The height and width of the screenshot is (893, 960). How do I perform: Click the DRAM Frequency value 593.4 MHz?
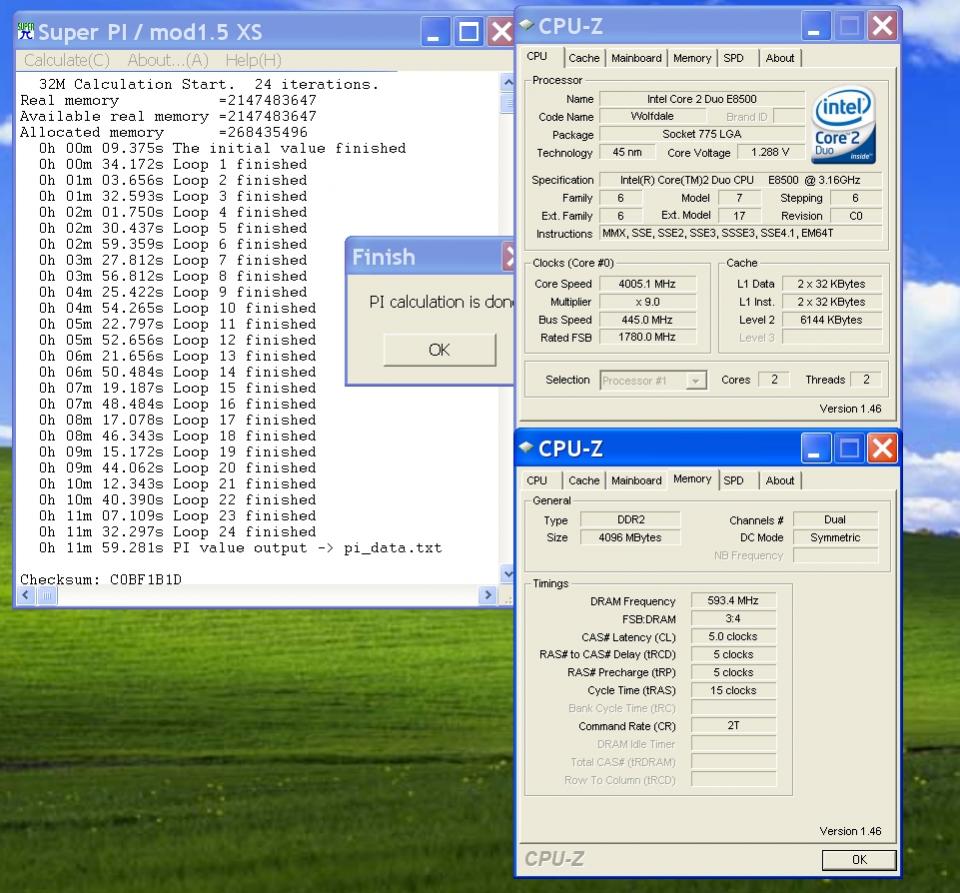[733, 601]
